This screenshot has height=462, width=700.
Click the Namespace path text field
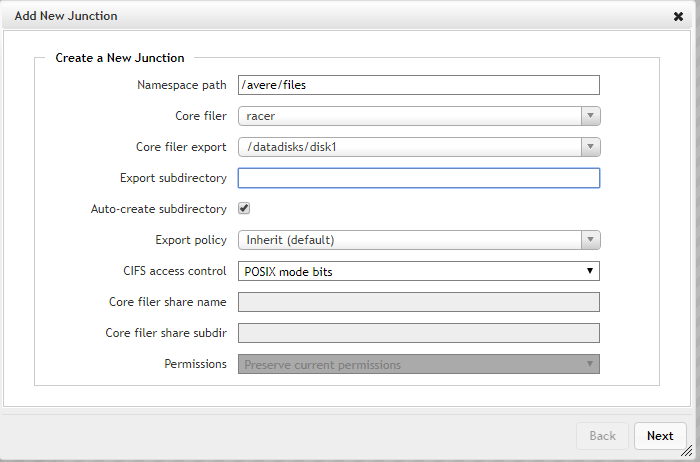pyautogui.click(x=418, y=85)
